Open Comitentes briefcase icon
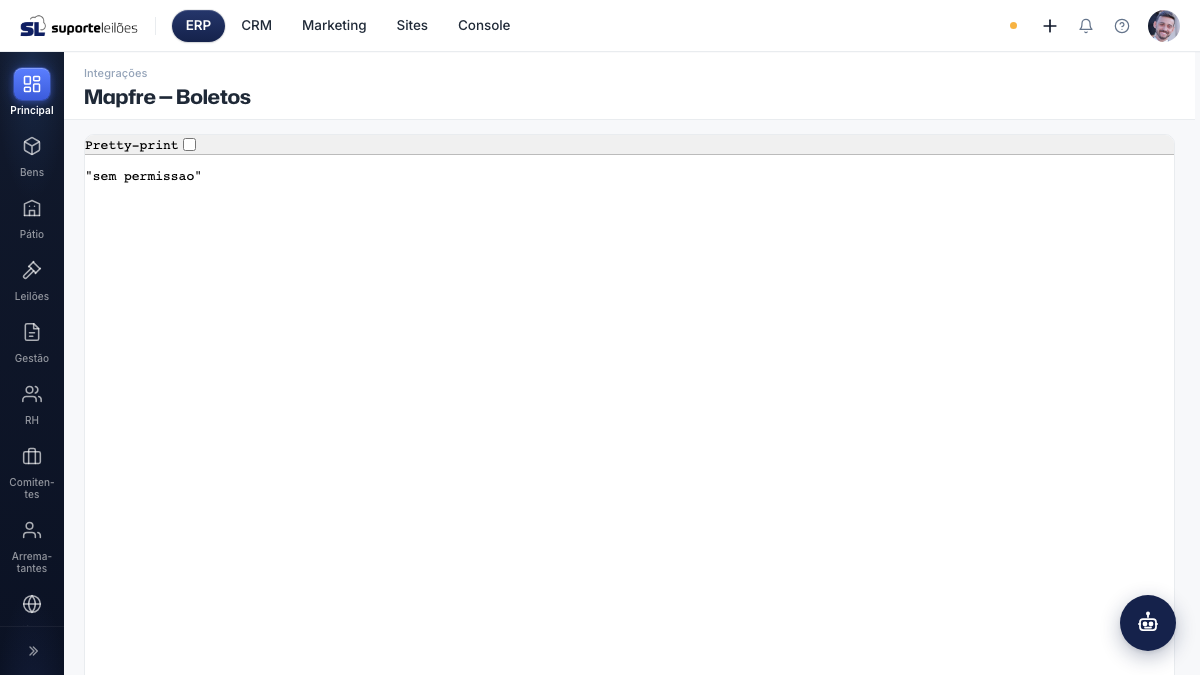The width and height of the screenshot is (1200, 675). point(32,456)
